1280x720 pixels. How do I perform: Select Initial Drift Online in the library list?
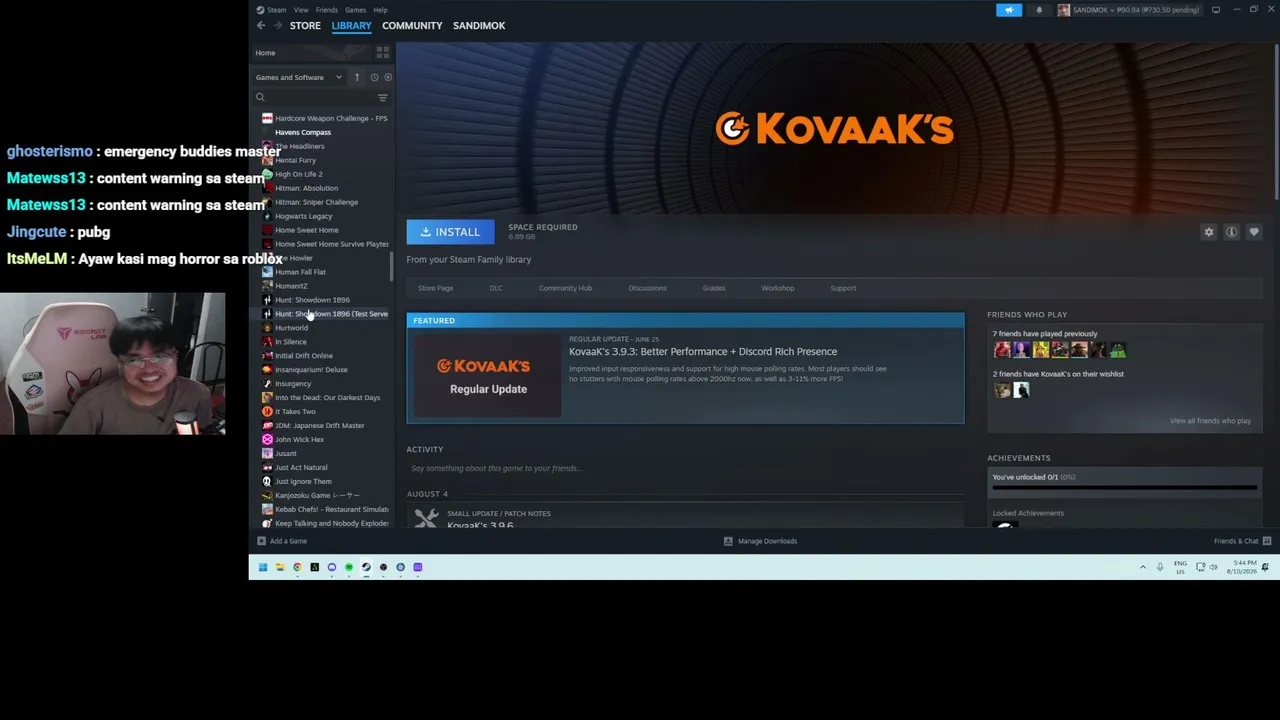tap(304, 356)
